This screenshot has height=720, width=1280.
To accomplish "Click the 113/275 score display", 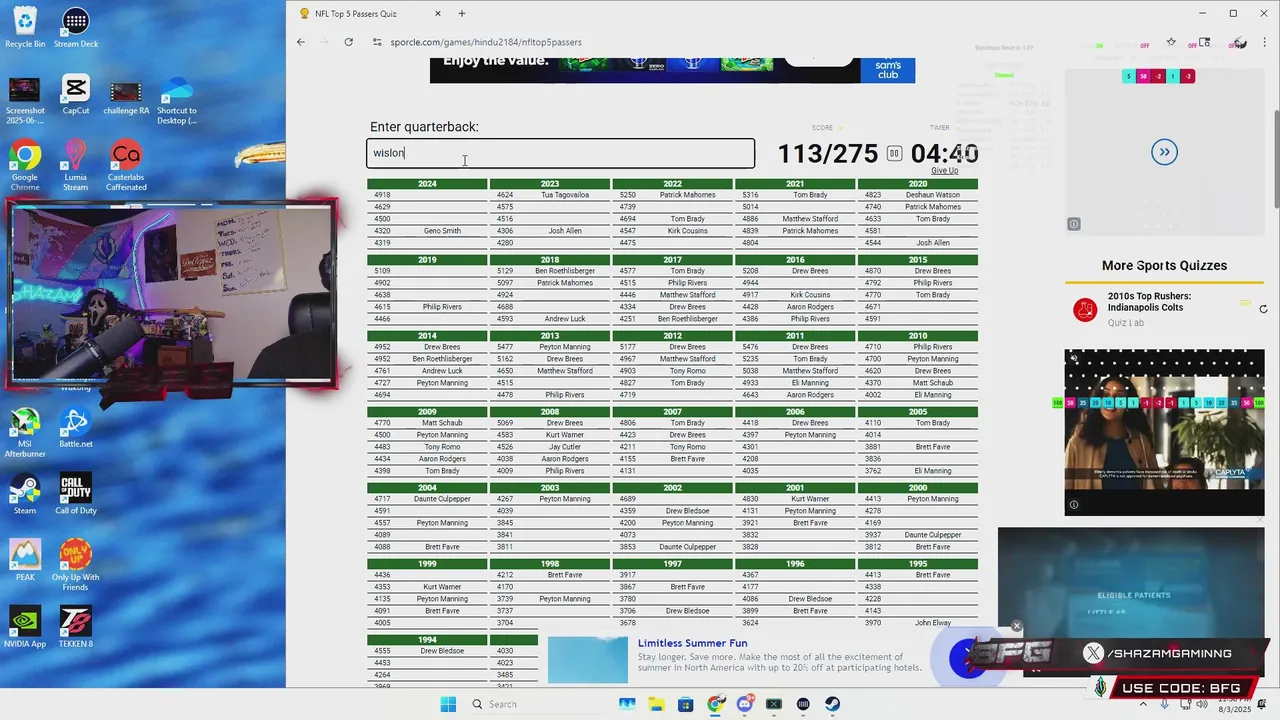I will click(x=828, y=154).
